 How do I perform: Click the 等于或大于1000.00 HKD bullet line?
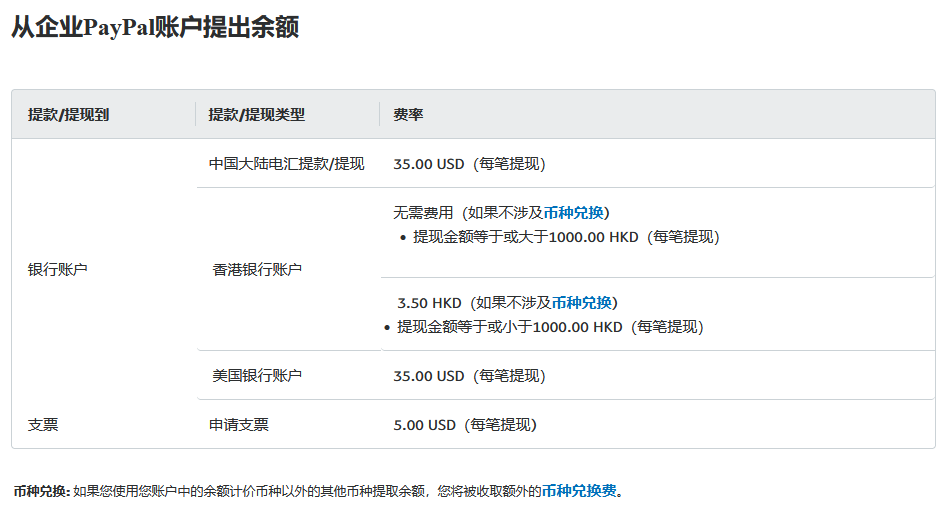[x=566, y=237]
